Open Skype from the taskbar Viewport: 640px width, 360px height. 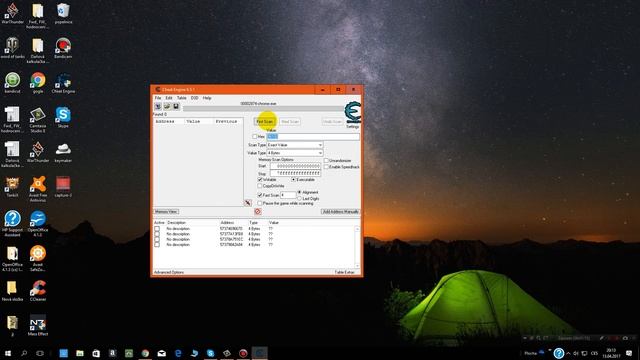point(211,353)
